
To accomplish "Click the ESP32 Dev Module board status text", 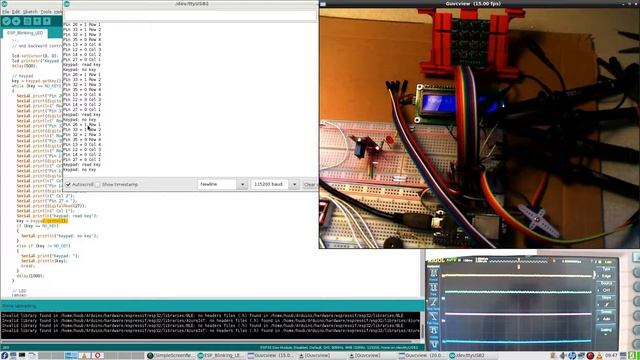I will coord(339,348).
